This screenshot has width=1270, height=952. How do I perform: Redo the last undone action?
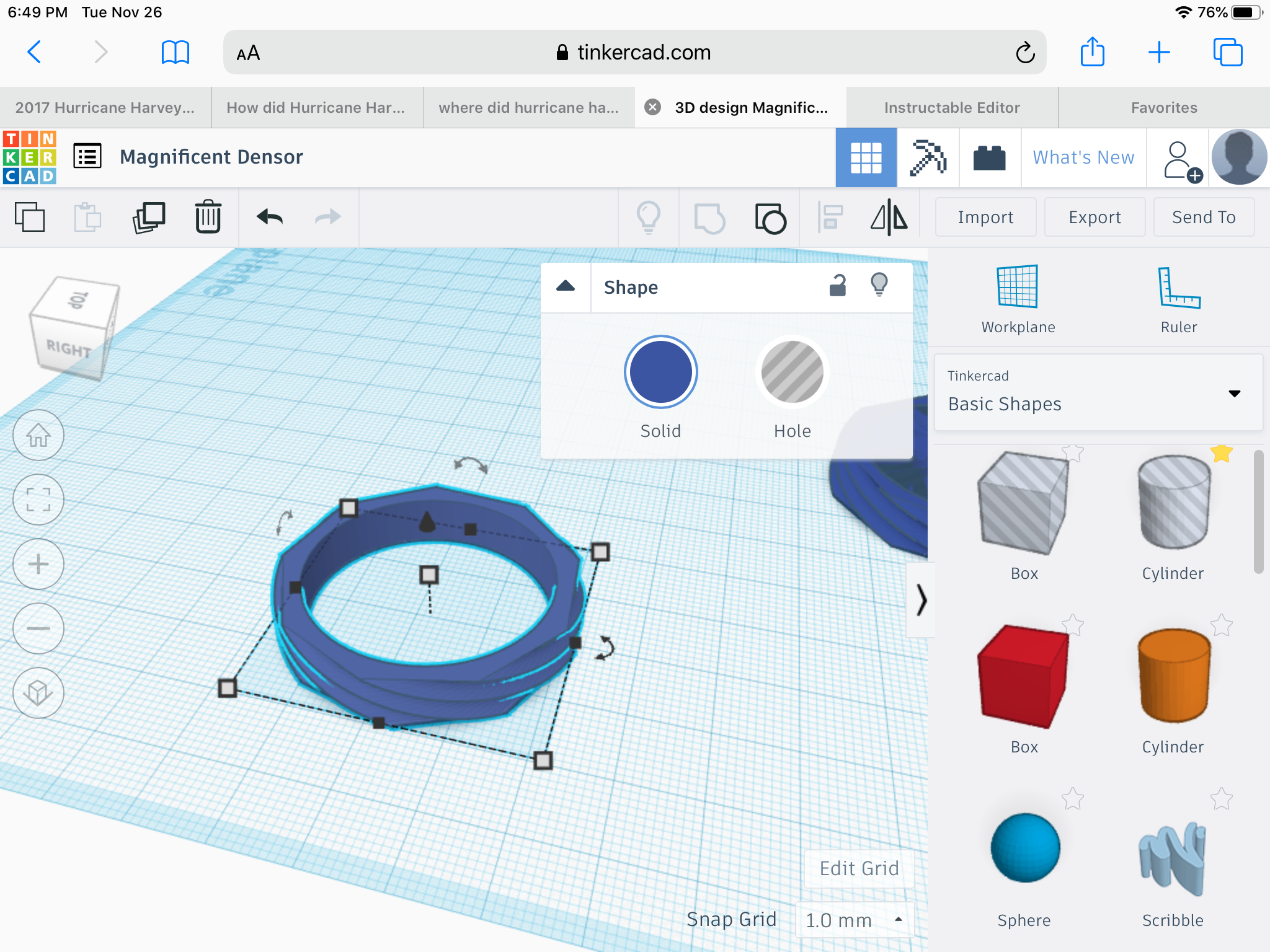328,216
